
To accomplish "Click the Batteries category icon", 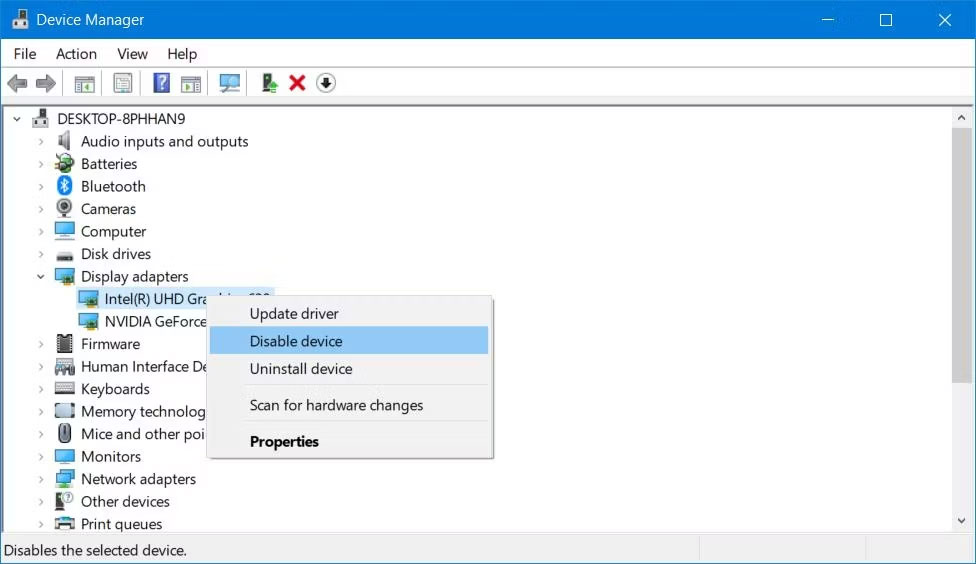I will pyautogui.click(x=64, y=164).
